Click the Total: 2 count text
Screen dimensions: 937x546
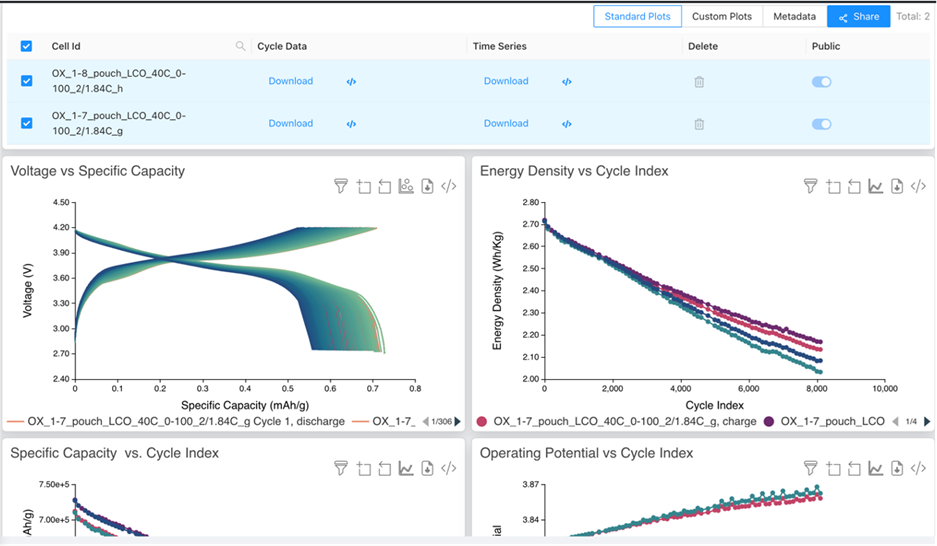tap(912, 17)
